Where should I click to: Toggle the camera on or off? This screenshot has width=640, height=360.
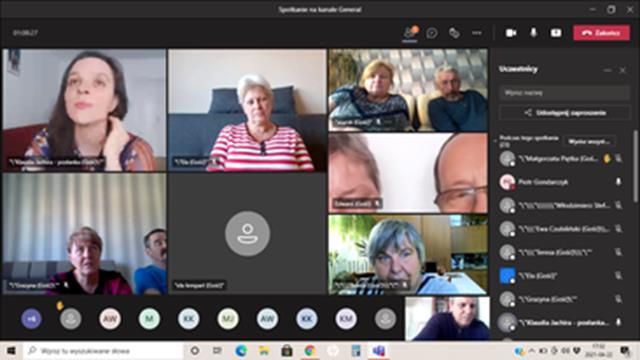point(511,33)
